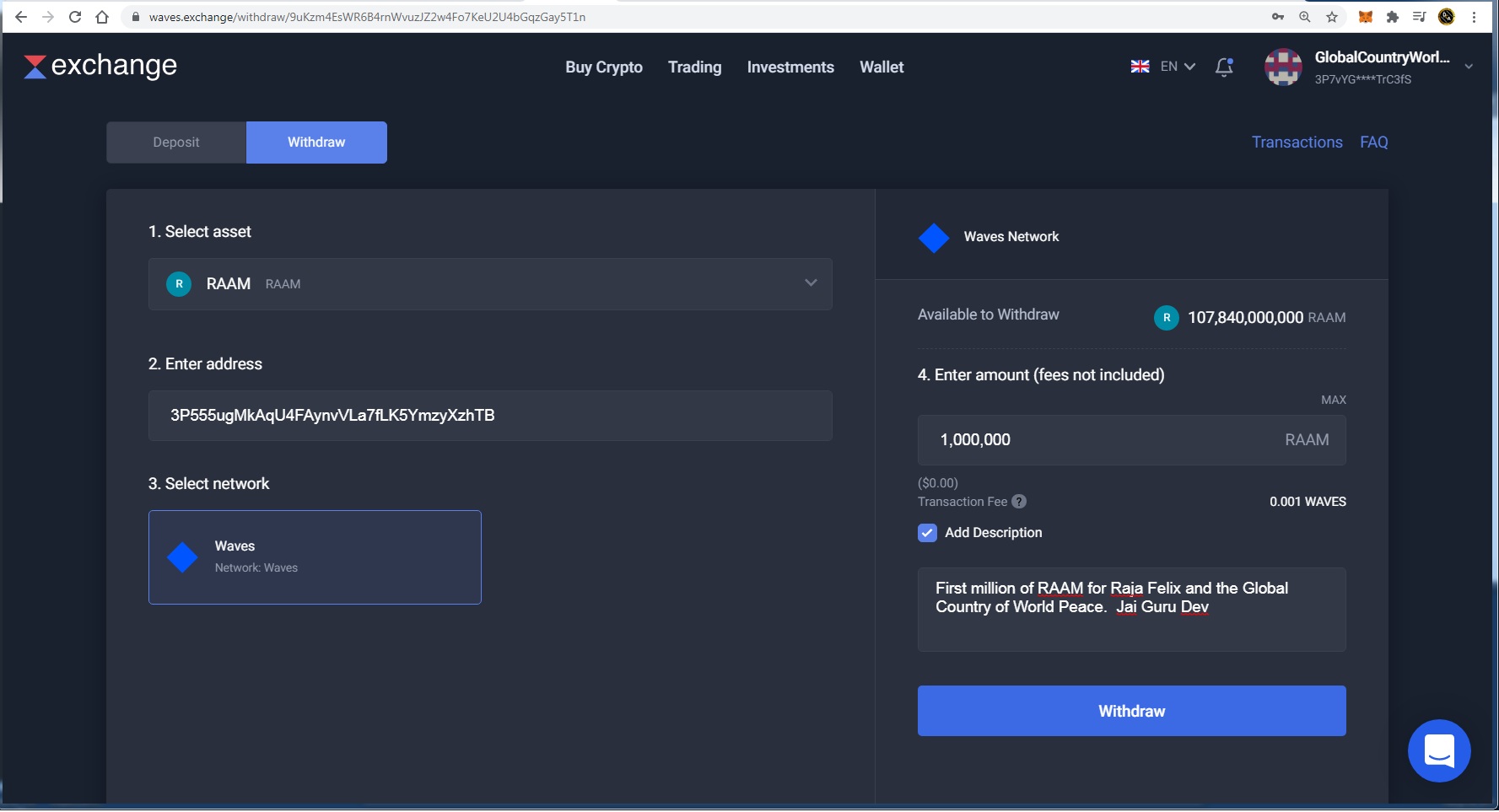Select the Withdraw tab

point(316,143)
